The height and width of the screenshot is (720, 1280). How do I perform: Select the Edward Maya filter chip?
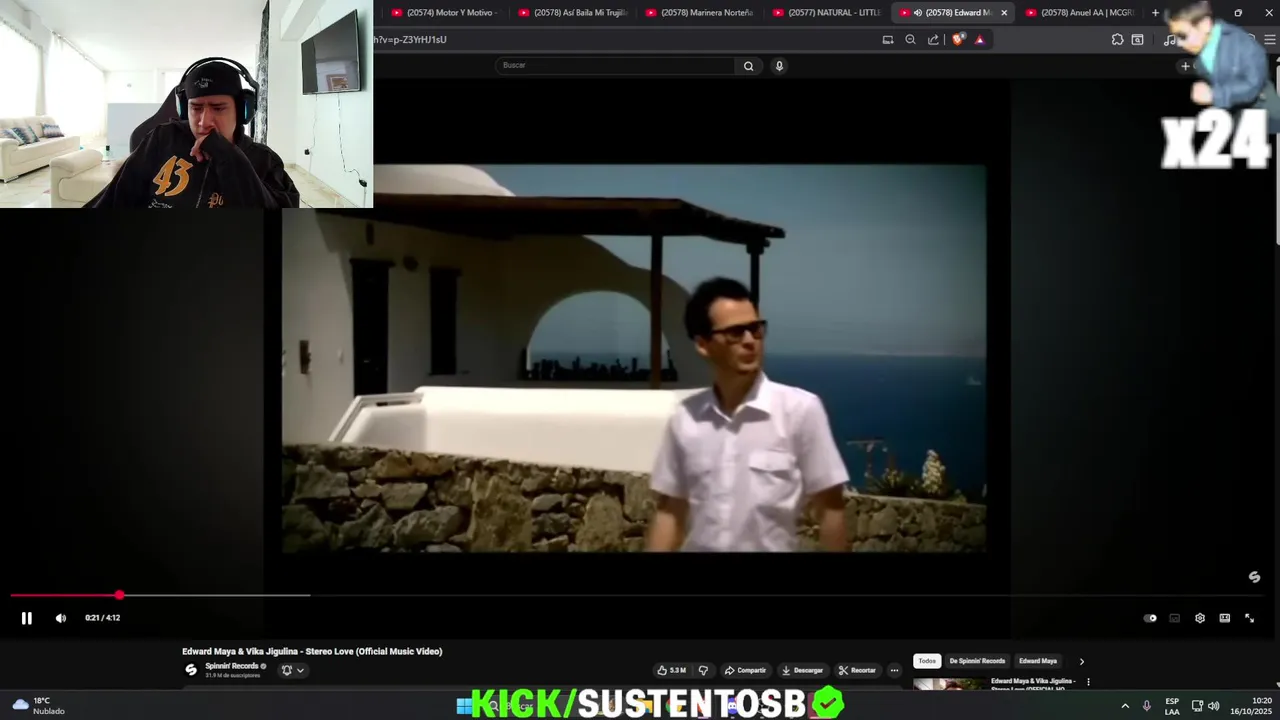point(1037,661)
